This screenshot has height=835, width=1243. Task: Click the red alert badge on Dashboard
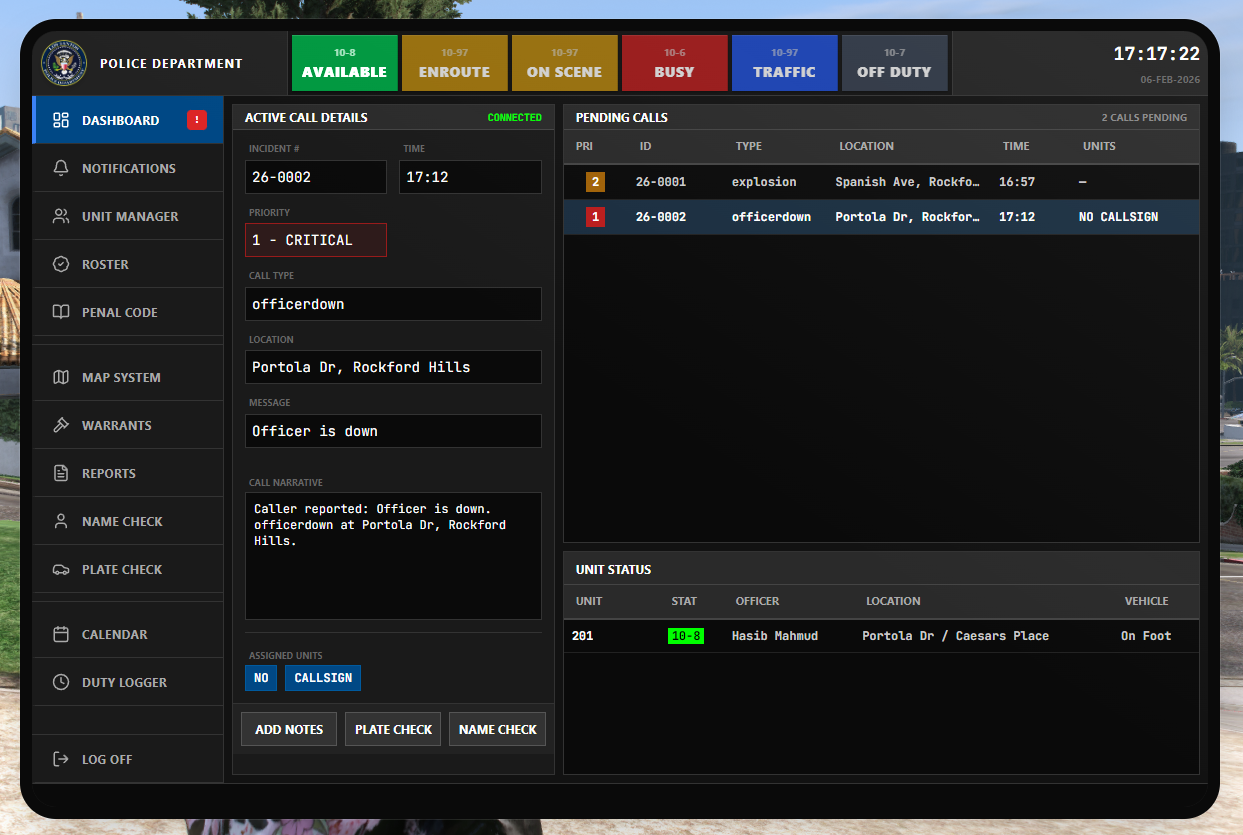pyautogui.click(x=197, y=120)
